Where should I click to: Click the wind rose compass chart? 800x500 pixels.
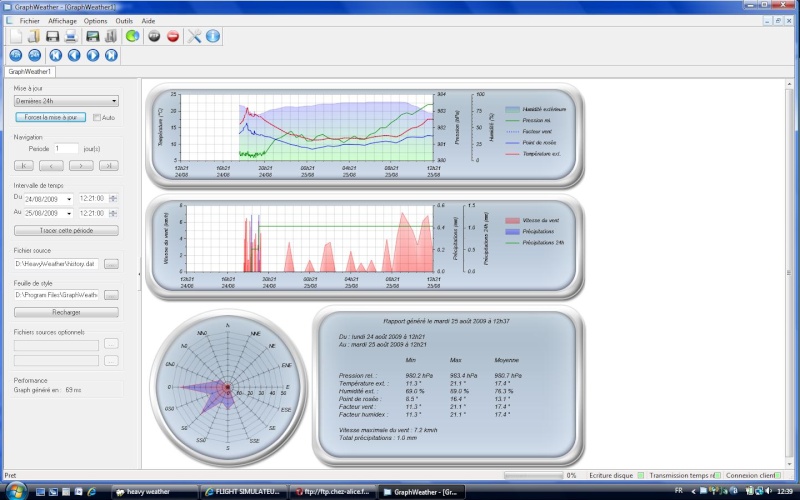(228, 388)
